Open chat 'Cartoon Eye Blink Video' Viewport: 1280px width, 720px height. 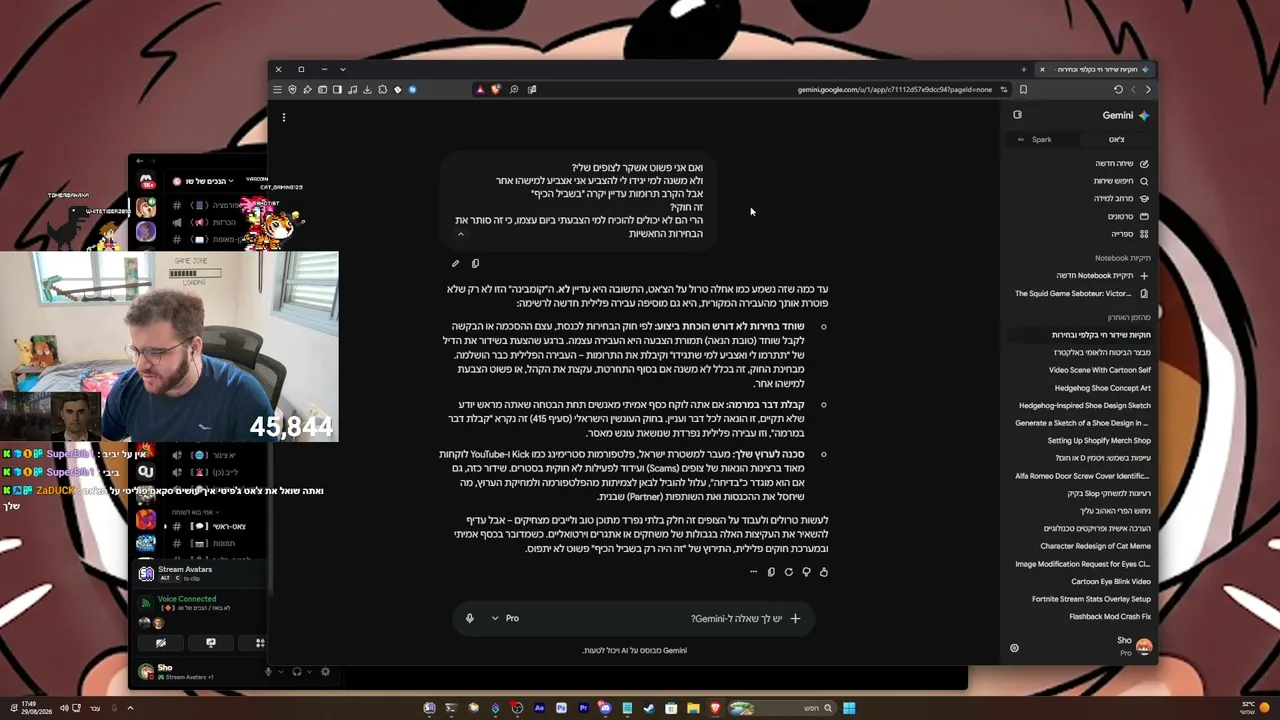1111,581
